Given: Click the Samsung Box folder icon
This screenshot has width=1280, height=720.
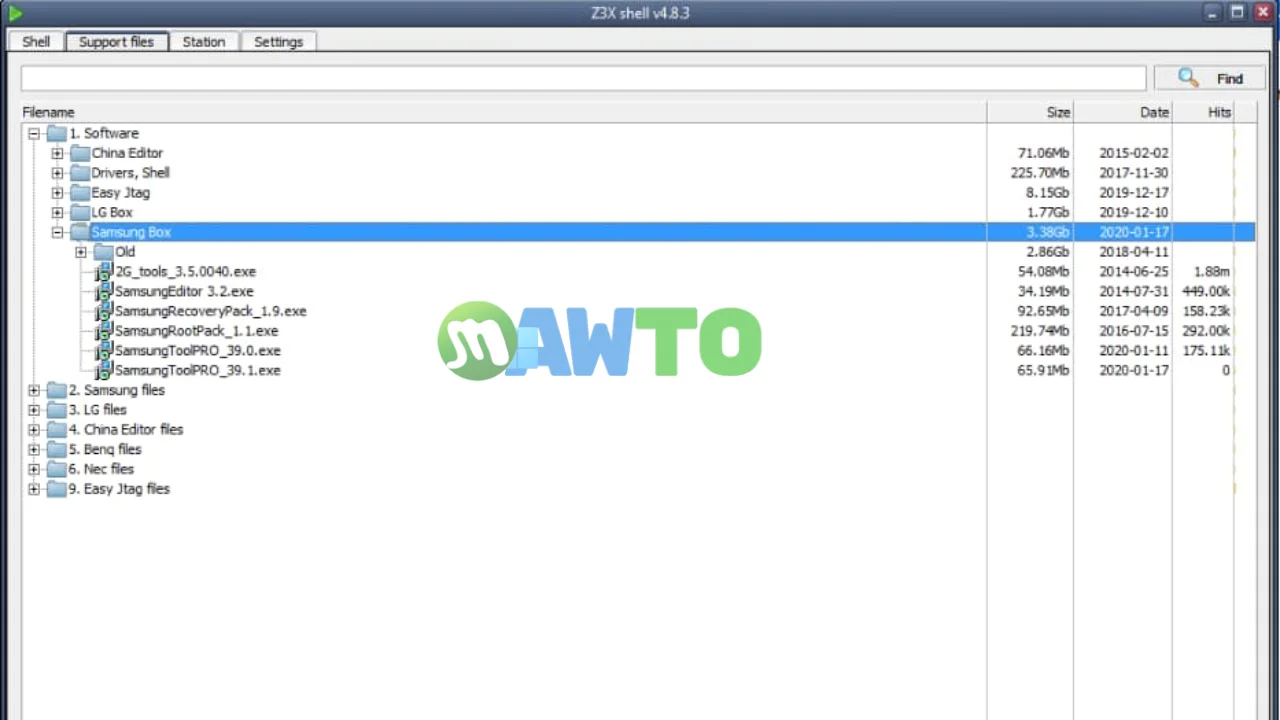Looking at the screenshot, I should pos(80,232).
